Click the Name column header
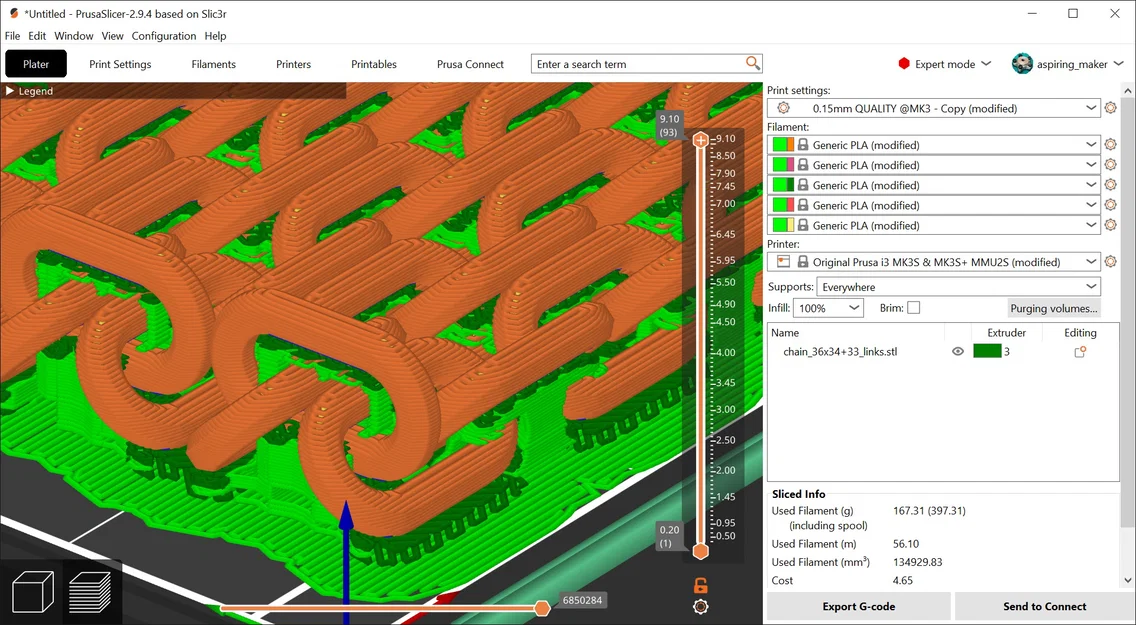Screen dimensions: 1136x625 [x=785, y=332]
